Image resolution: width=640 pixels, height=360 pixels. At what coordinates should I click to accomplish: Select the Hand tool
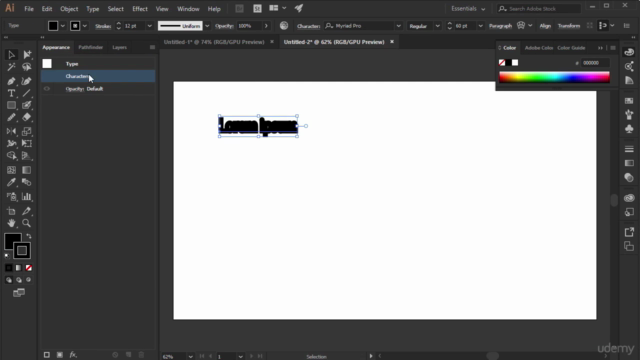tap(11, 223)
